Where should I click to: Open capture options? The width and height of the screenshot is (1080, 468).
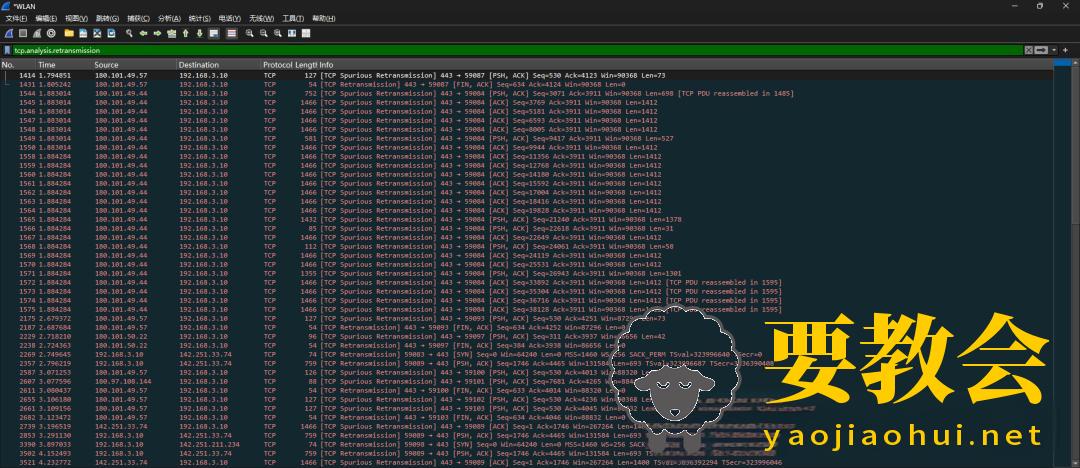50,33
